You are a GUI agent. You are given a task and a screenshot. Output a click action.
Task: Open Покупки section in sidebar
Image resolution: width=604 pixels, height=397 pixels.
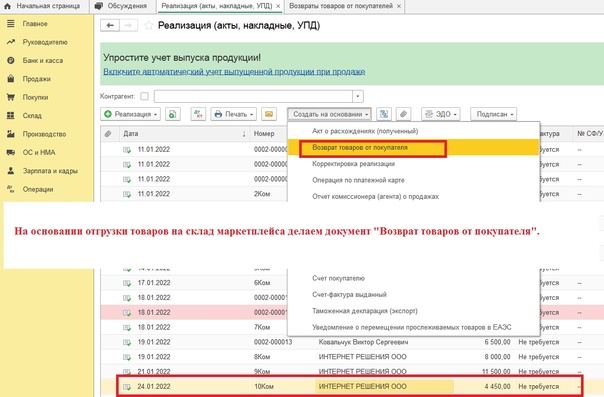tap(35, 97)
